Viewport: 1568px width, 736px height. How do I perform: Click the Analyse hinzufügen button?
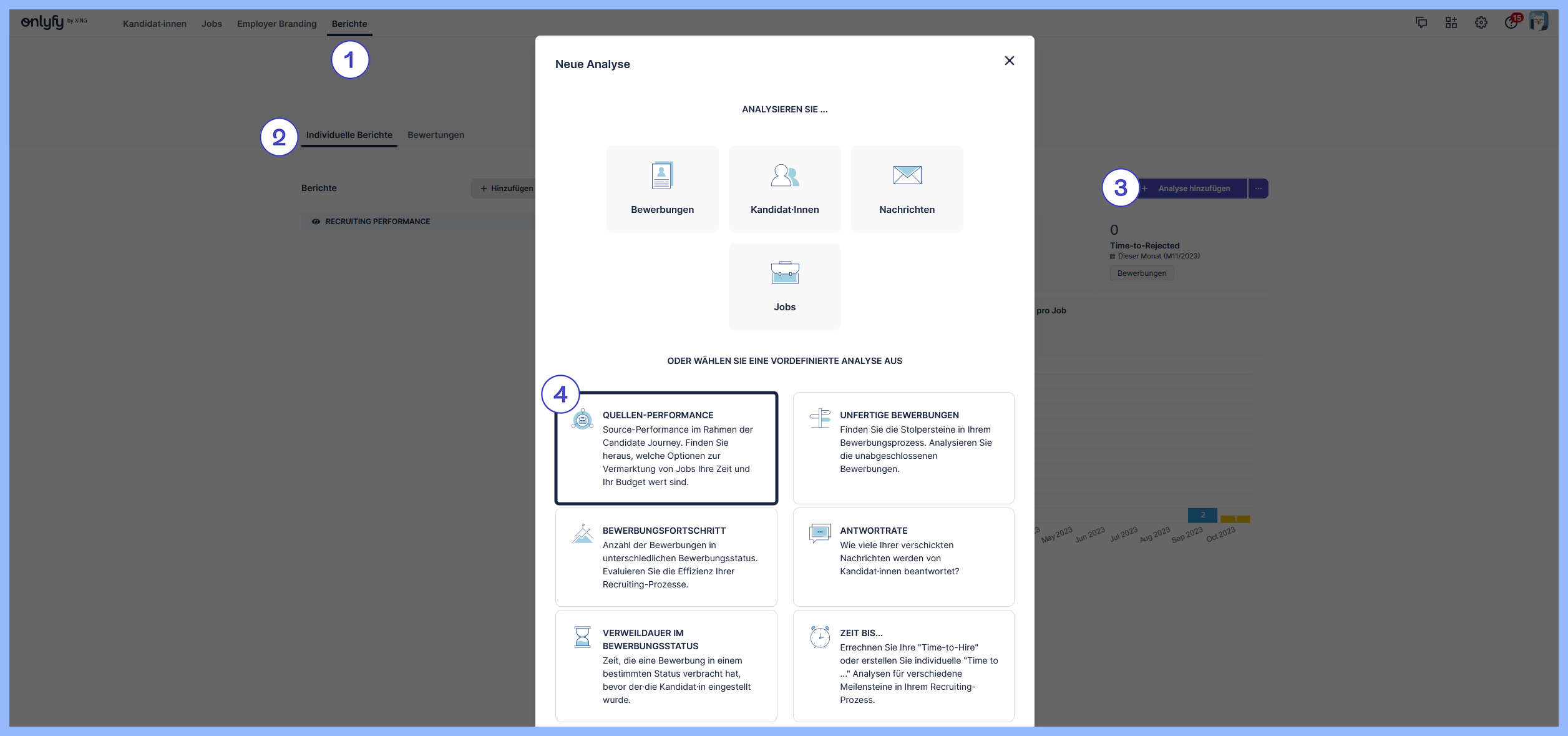tap(1193, 189)
